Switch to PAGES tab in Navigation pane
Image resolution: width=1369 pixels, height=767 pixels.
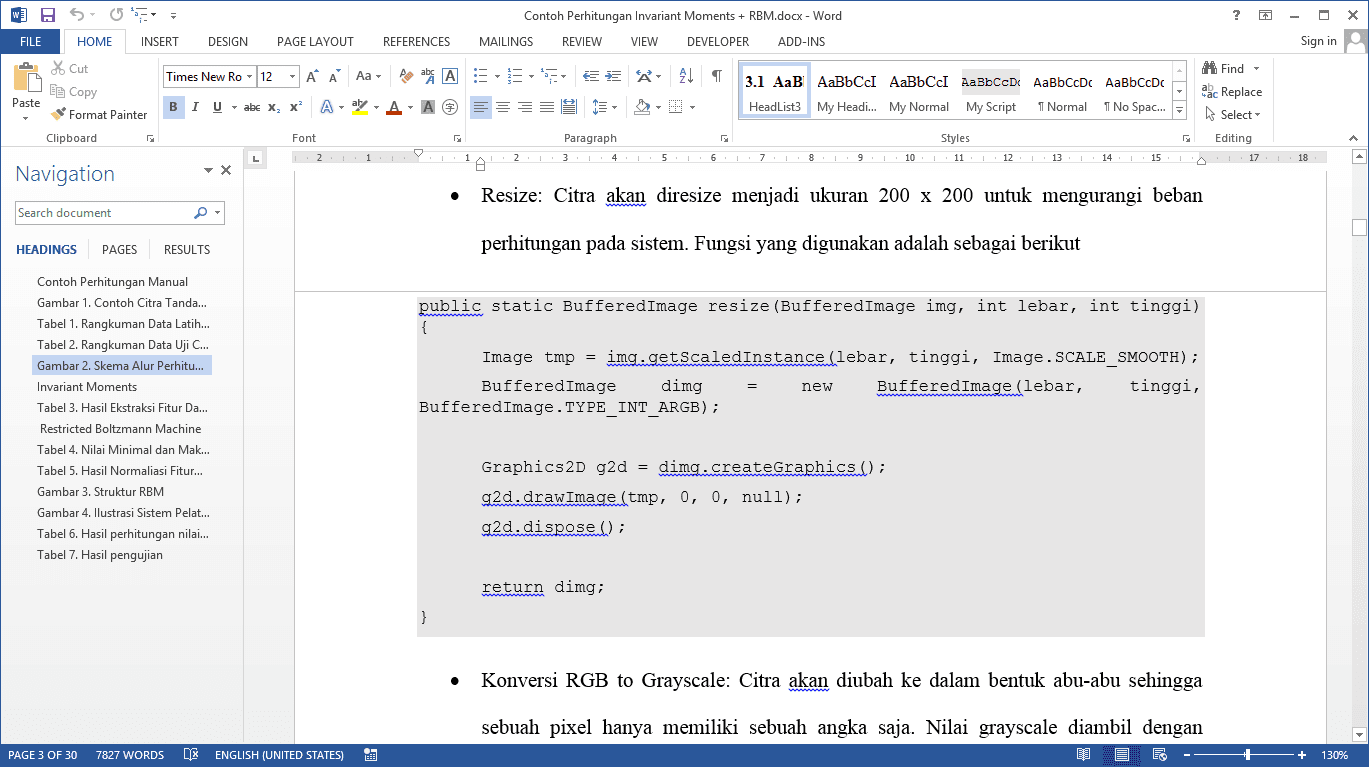coord(119,250)
